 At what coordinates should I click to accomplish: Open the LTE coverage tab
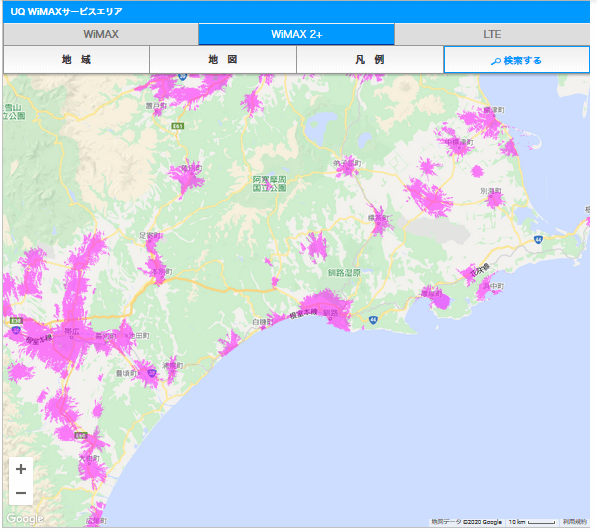coord(492,34)
